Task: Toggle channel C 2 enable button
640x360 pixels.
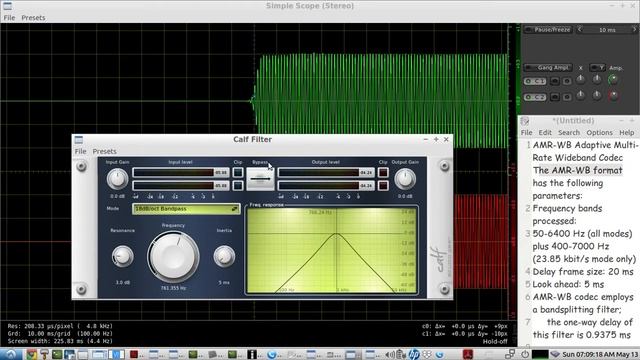Action: 535,97
